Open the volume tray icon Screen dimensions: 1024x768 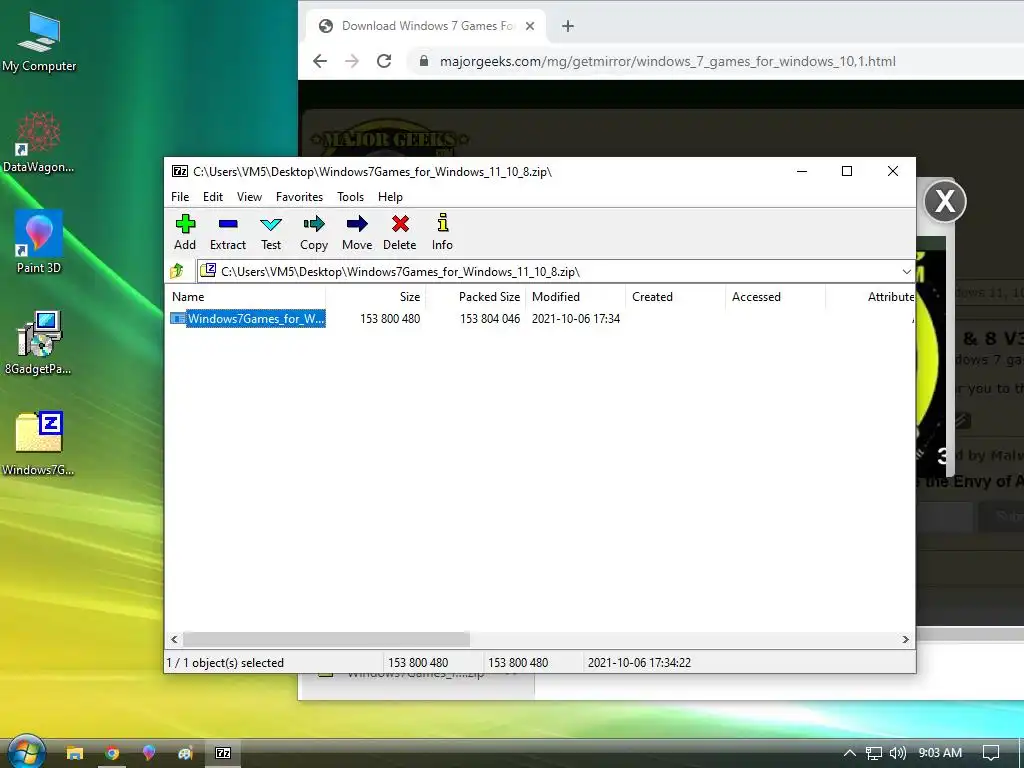click(898, 753)
